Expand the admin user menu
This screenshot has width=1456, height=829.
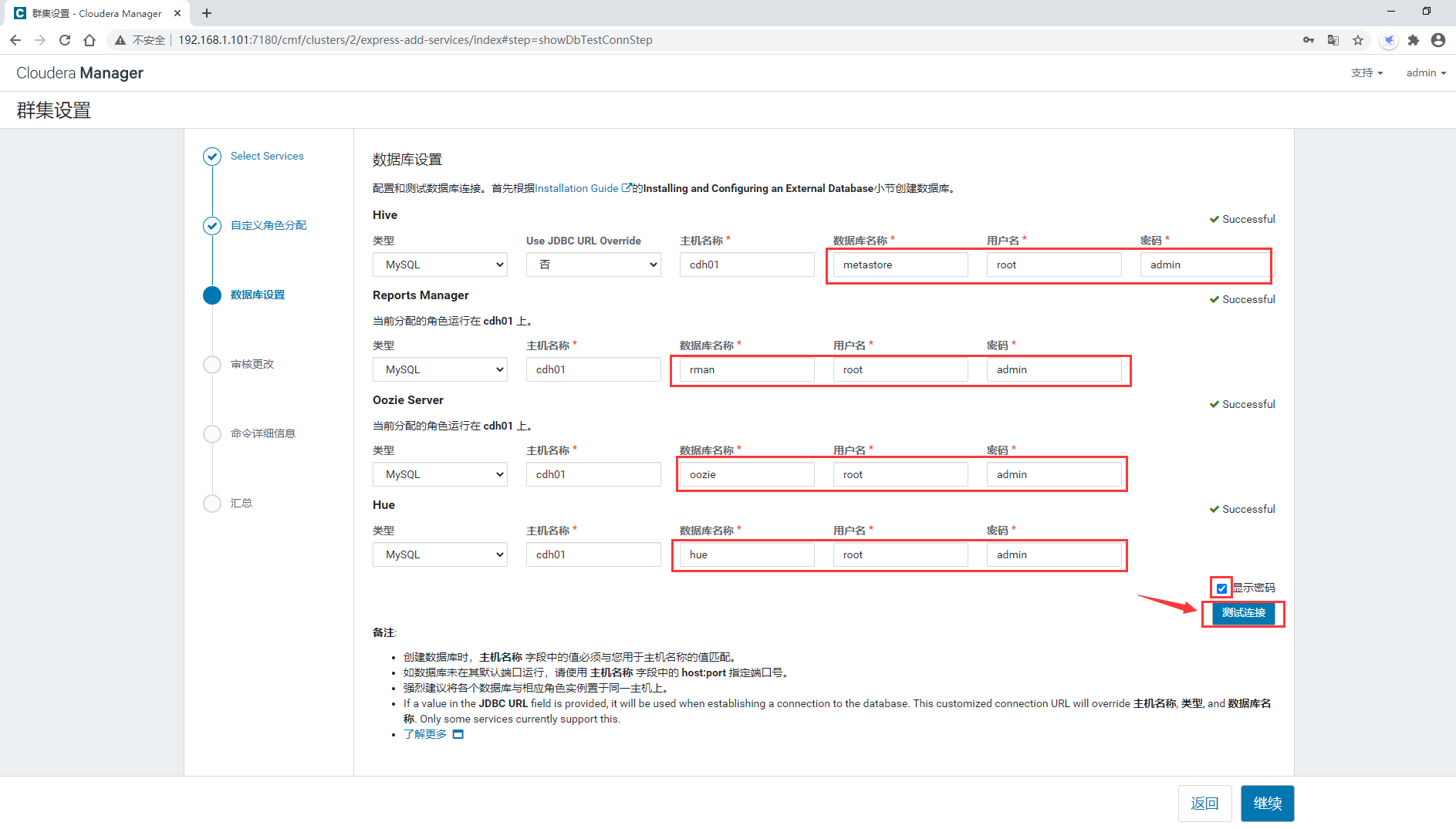point(1426,72)
